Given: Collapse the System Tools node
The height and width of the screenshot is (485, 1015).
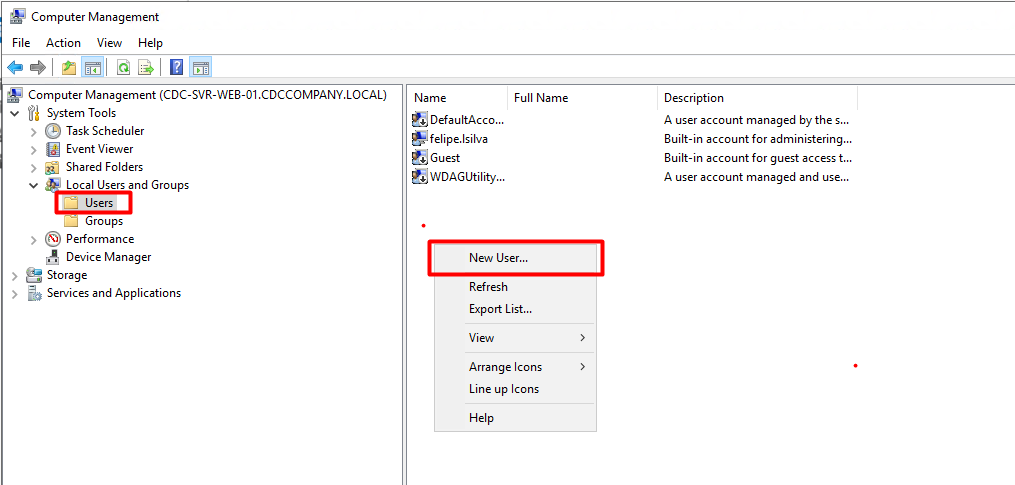Looking at the screenshot, I should [15, 113].
